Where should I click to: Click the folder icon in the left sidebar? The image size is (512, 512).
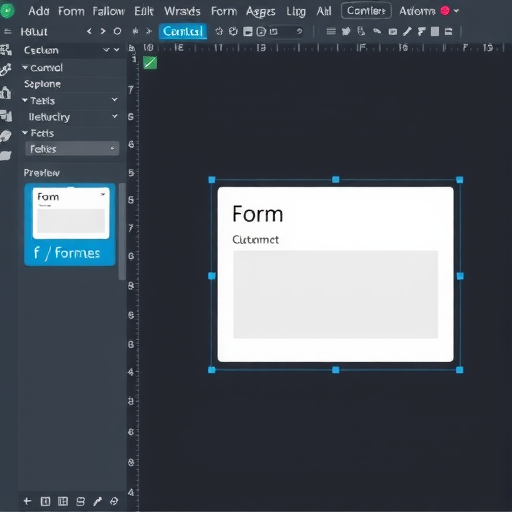(6, 156)
